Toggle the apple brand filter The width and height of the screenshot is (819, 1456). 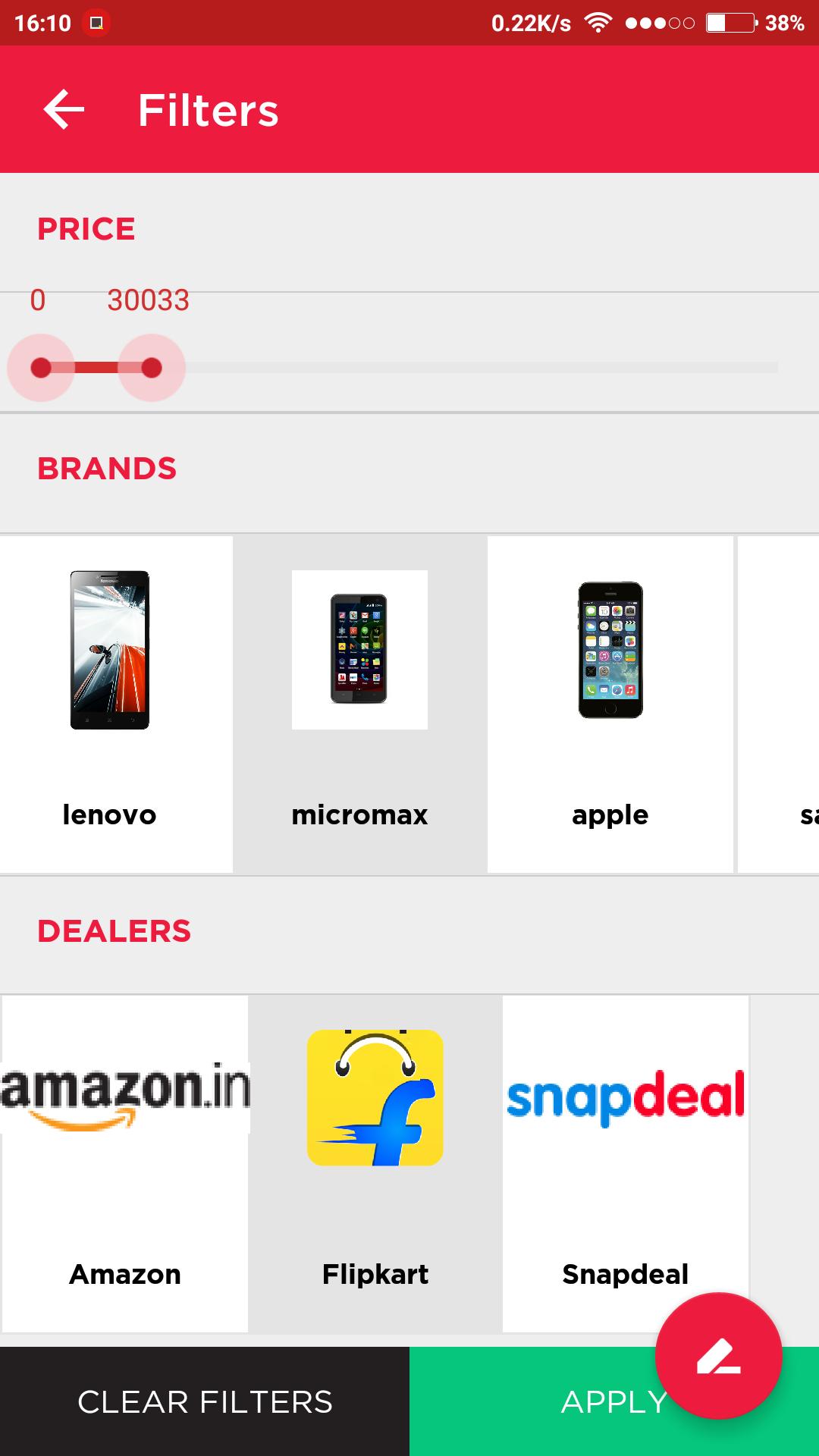610,816
